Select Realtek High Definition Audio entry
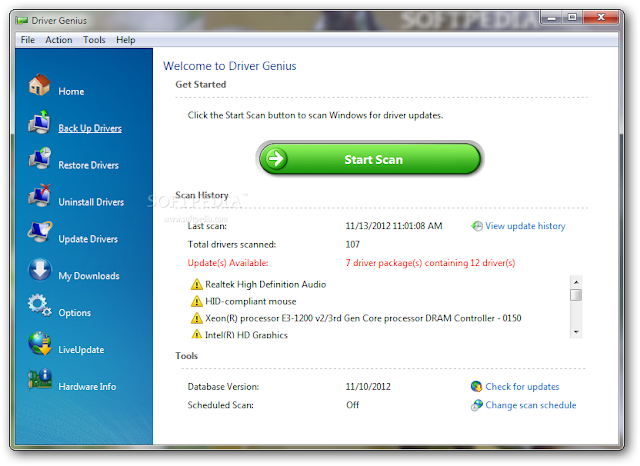Screen dimensions: 640x466 265,284
